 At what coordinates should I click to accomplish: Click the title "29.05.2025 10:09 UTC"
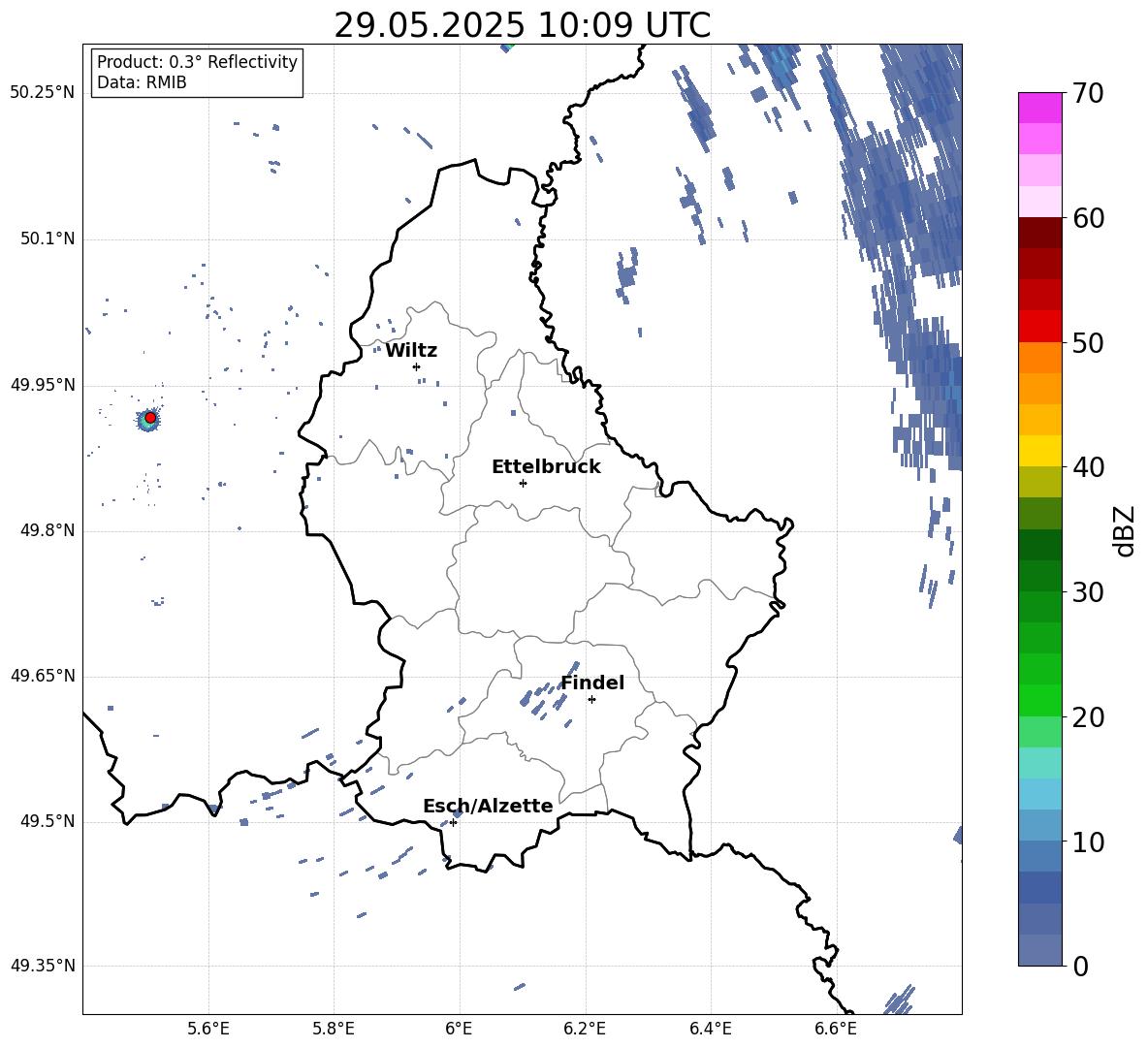coord(522,25)
